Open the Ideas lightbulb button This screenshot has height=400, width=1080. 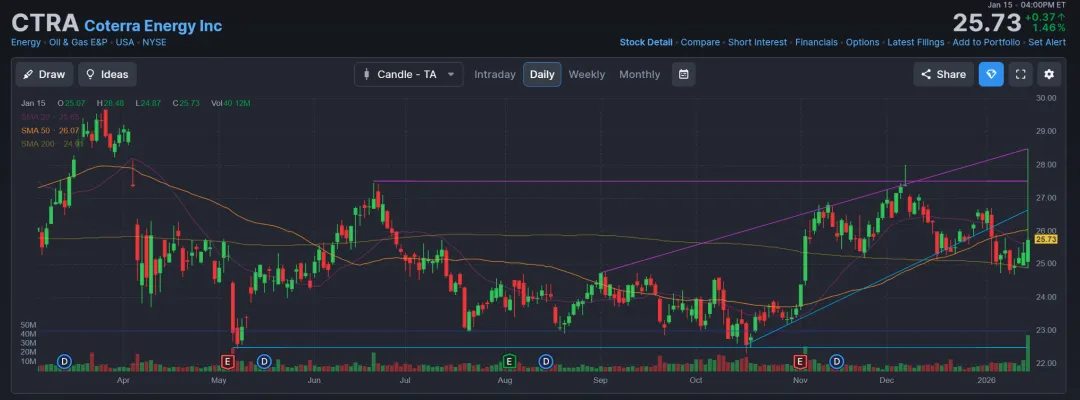point(107,74)
